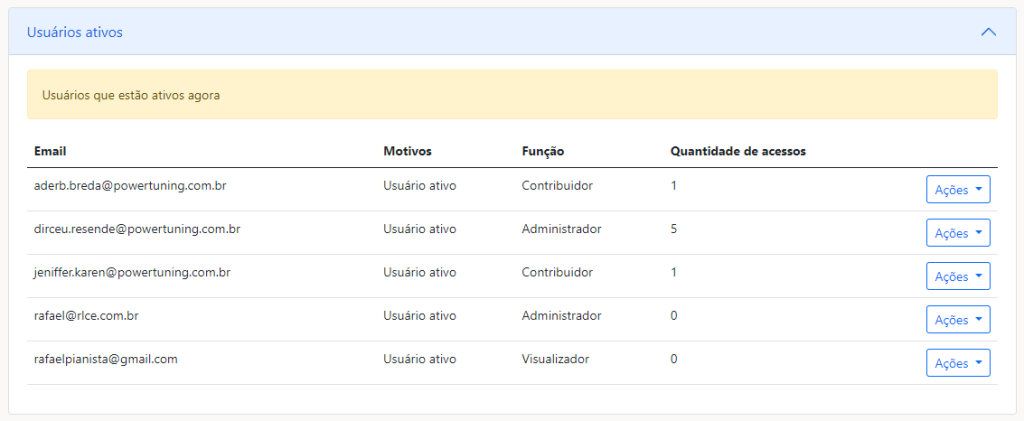Click the Função column header
The width and height of the screenshot is (1024, 421).
543,151
